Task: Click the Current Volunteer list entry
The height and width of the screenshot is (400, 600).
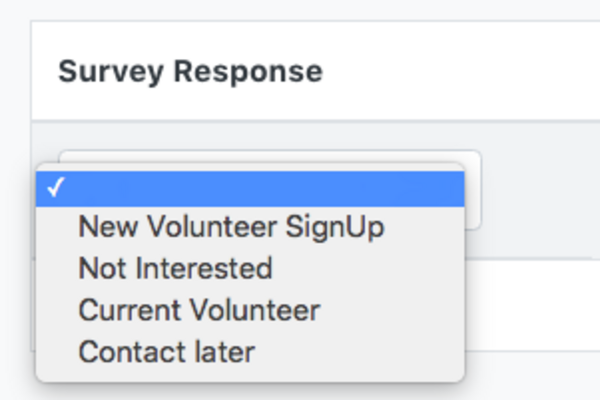Action: pos(199,310)
